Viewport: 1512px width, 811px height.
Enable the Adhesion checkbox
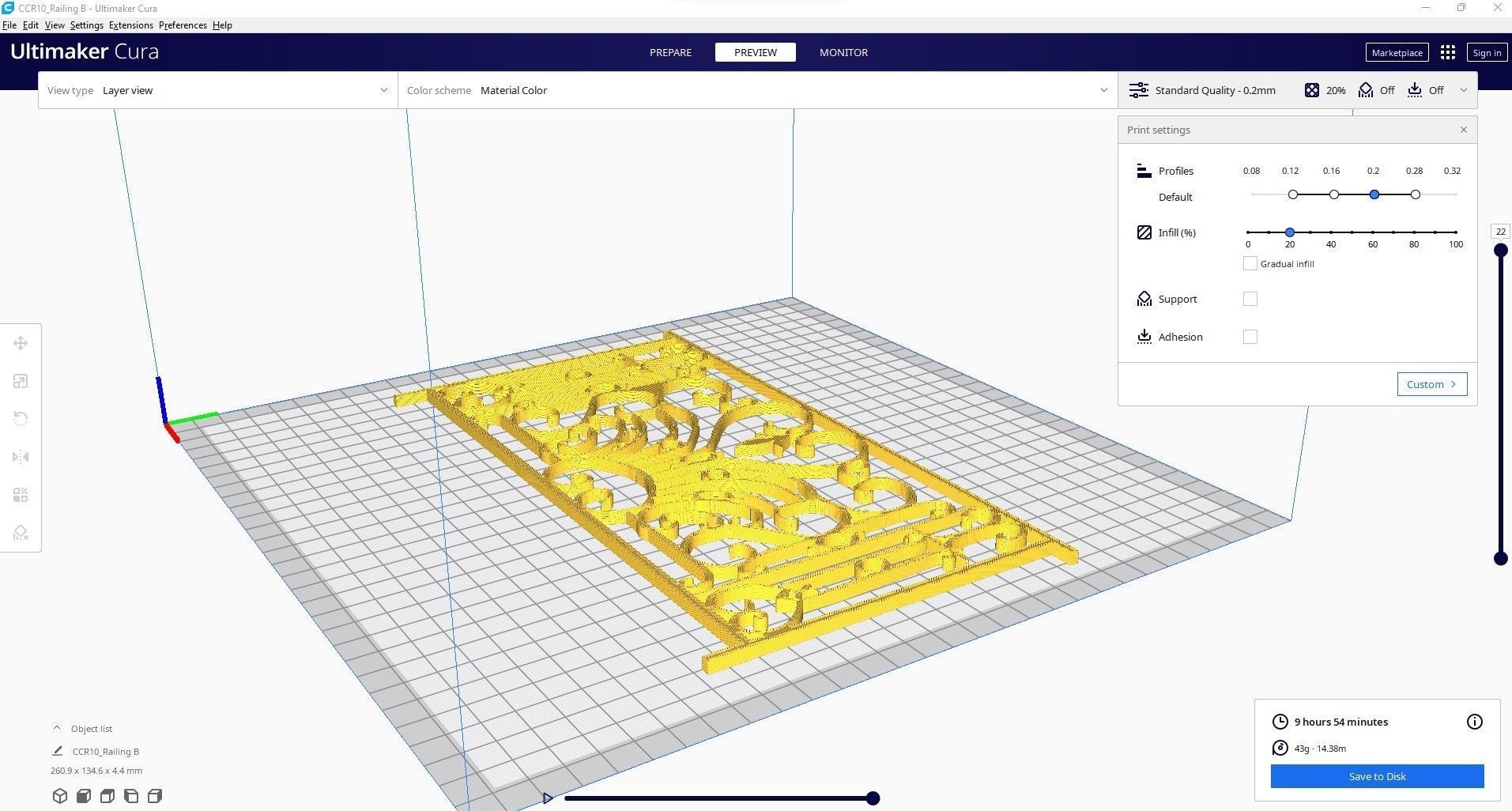point(1250,337)
